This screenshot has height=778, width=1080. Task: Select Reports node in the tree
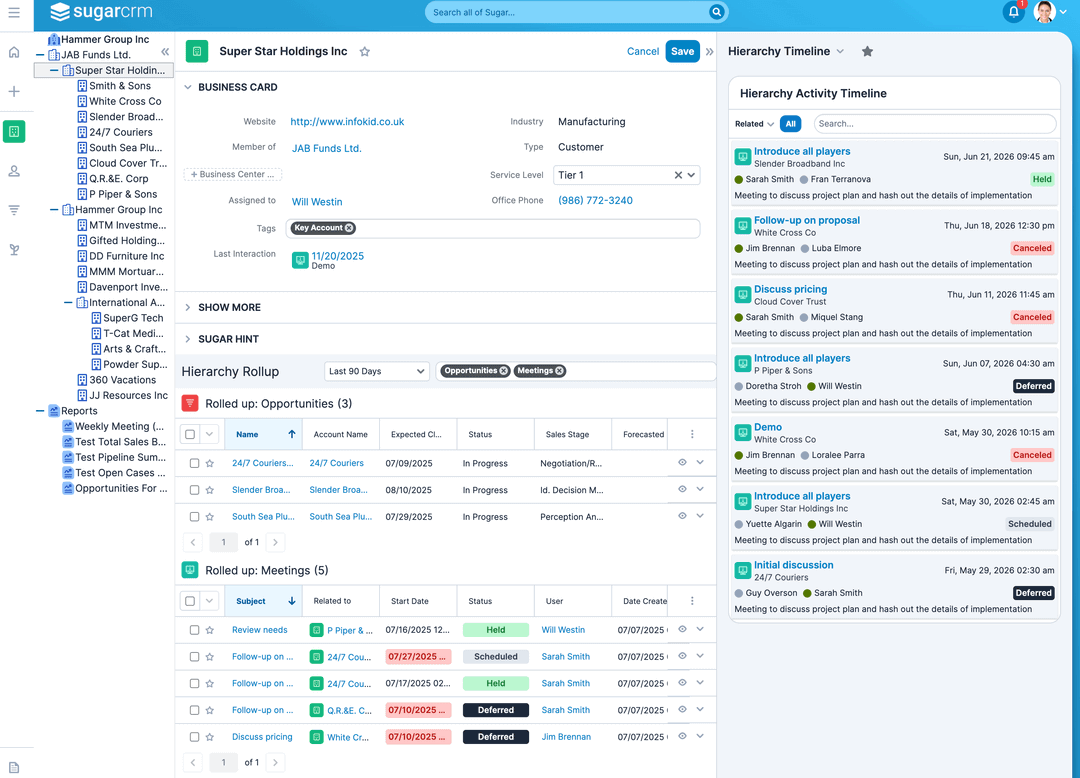tap(79, 411)
